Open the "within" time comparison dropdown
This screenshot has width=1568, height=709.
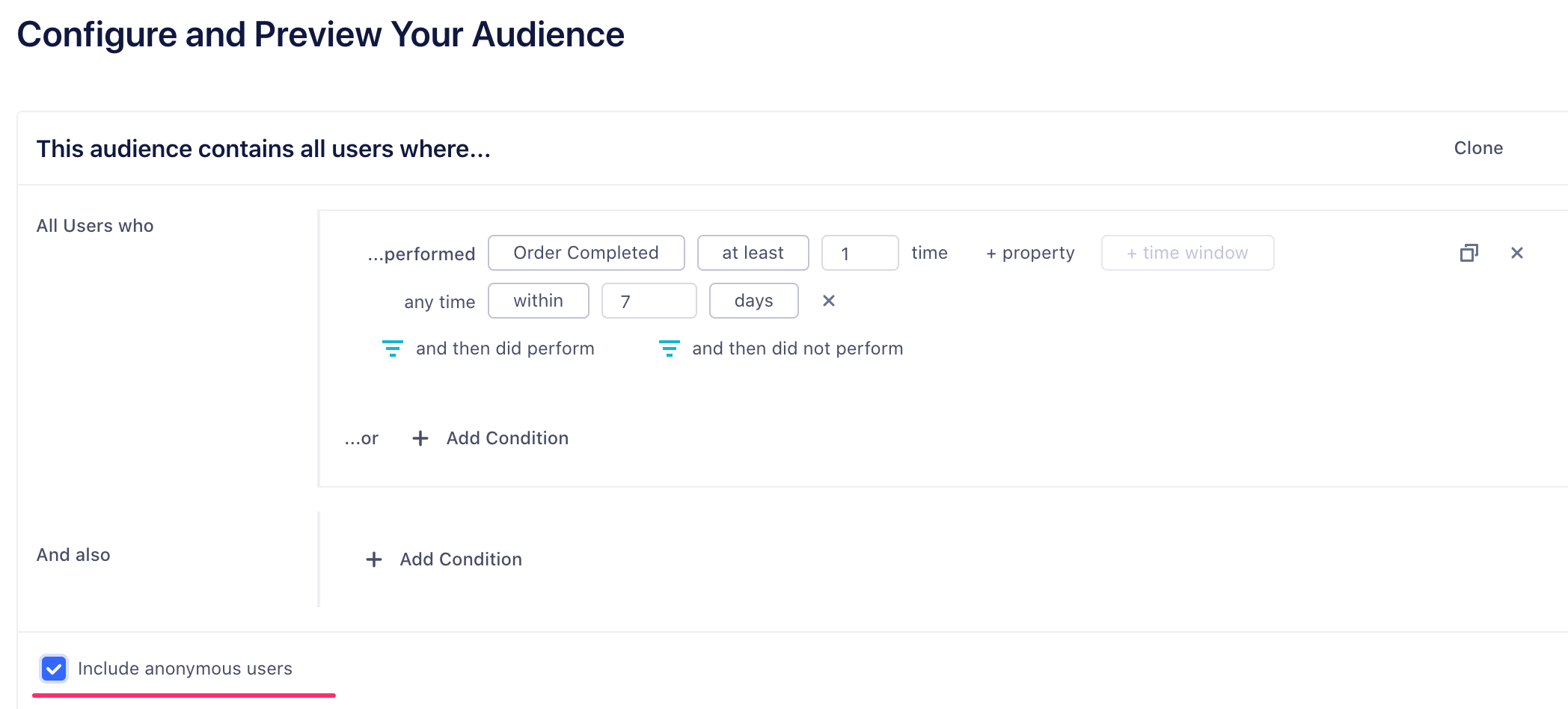pyautogui.click(x=538, y=301)
